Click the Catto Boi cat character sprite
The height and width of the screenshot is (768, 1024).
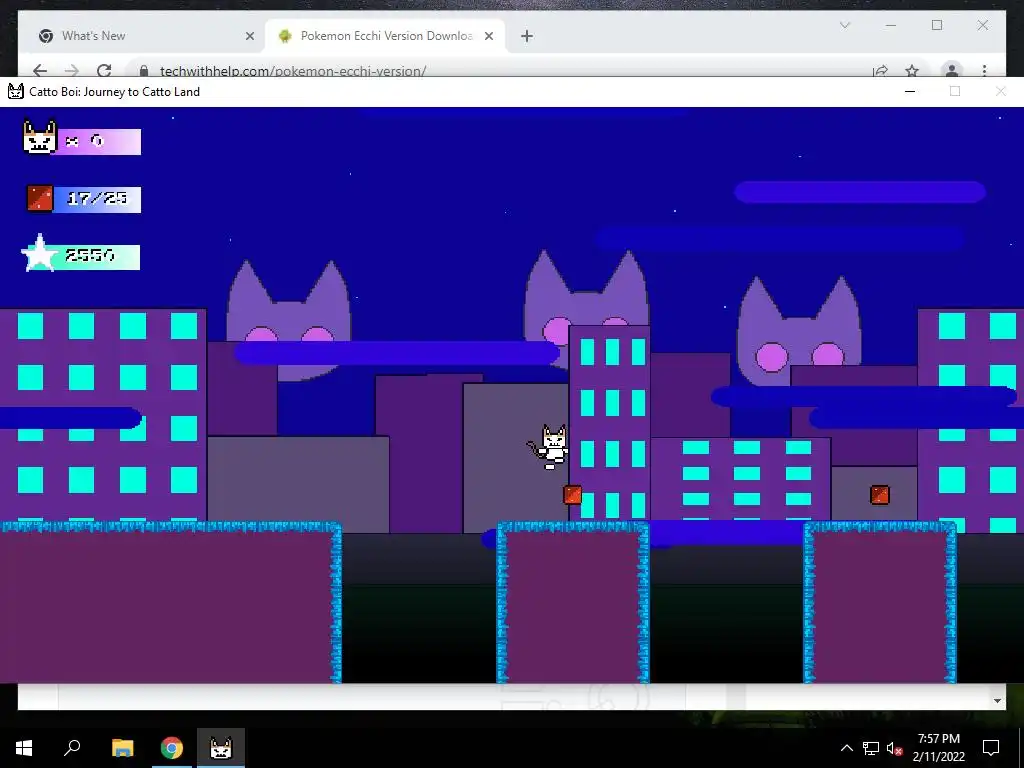tap(549, 447)
